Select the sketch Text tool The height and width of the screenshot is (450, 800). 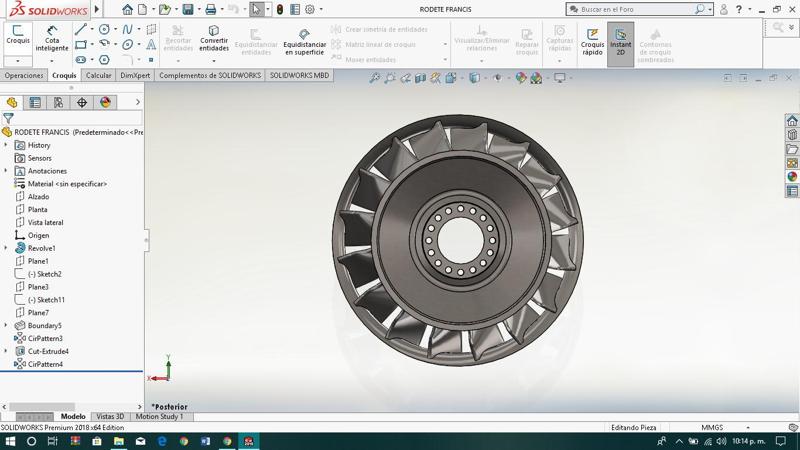[x=151, y=45]
